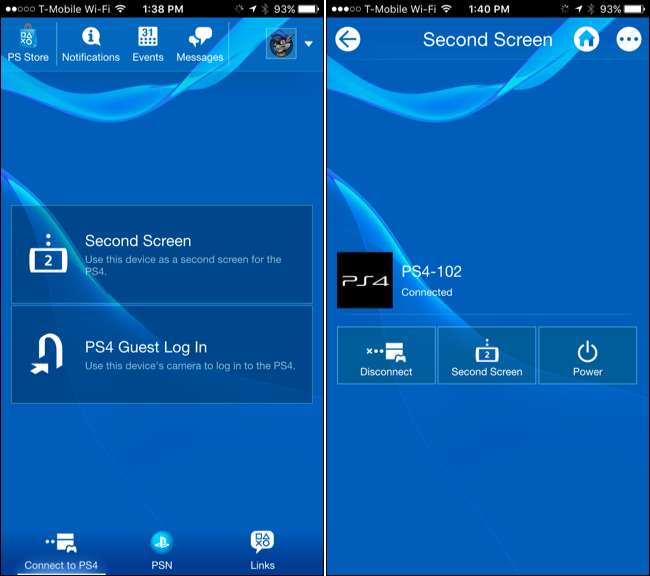Launch Second Screen for connected PS4
This screenshot has width=650, height=576.
pyautogui.click(x=487, y=356)
